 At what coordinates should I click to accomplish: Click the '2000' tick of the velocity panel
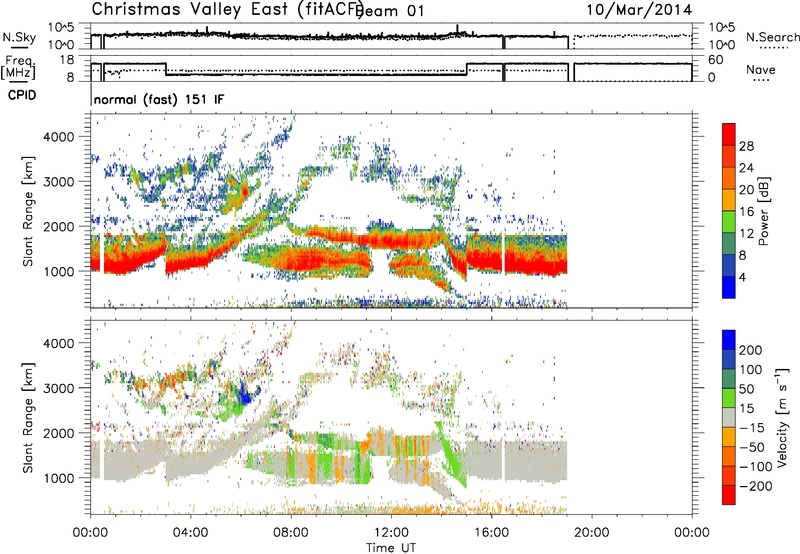[x=58, y=433]
